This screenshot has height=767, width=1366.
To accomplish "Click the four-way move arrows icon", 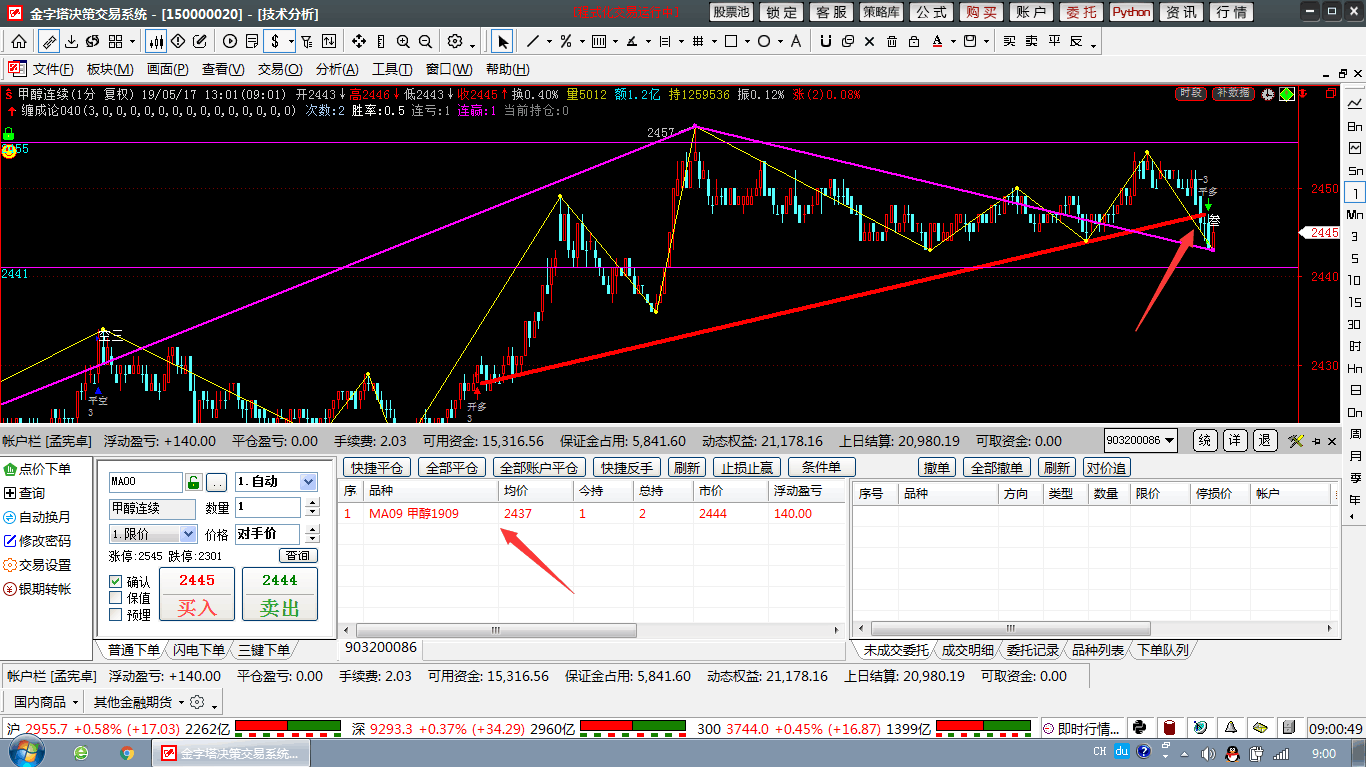I will pyautogui.click(x=359, y=42).
